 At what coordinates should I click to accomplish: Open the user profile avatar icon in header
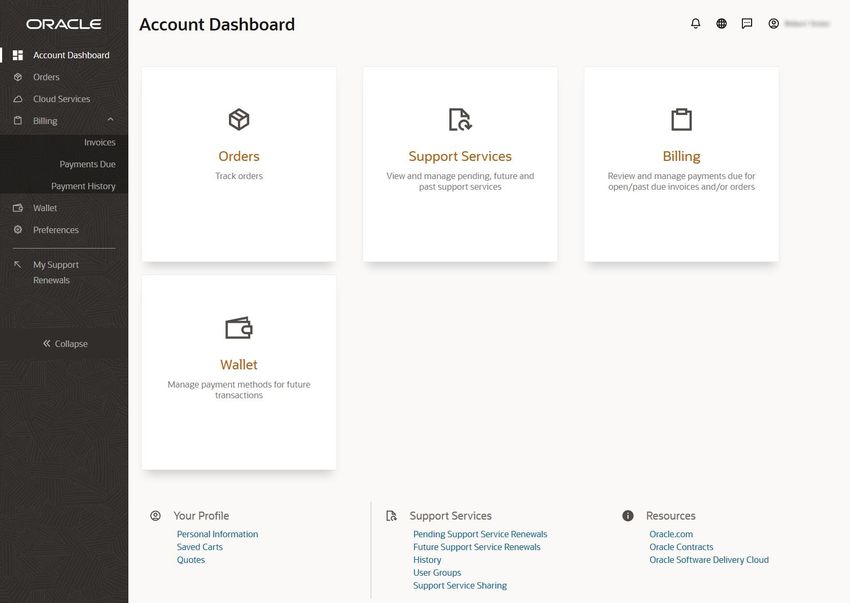[774, 23]
